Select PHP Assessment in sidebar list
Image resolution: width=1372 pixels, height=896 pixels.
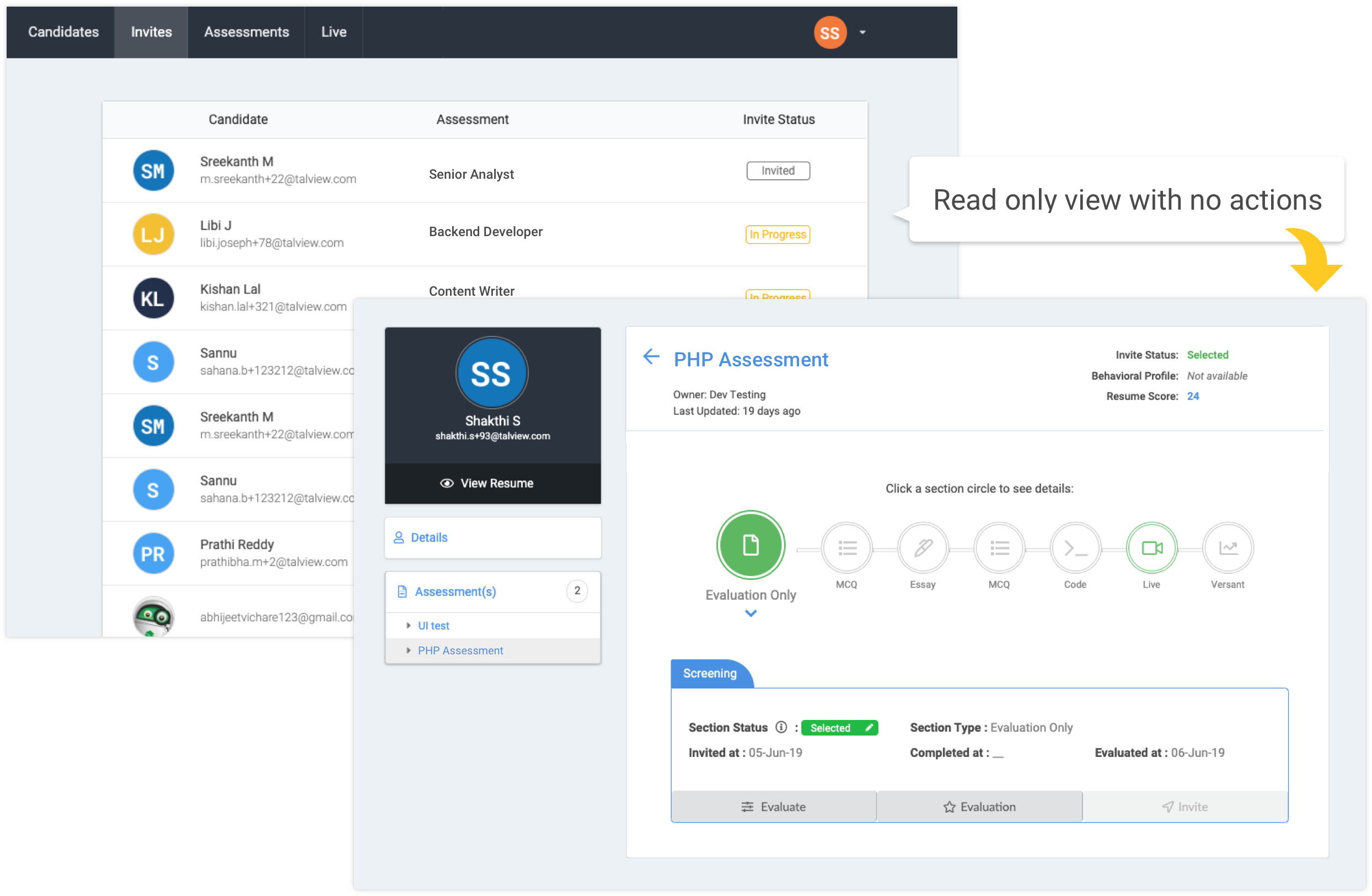(x=460, y=650)
